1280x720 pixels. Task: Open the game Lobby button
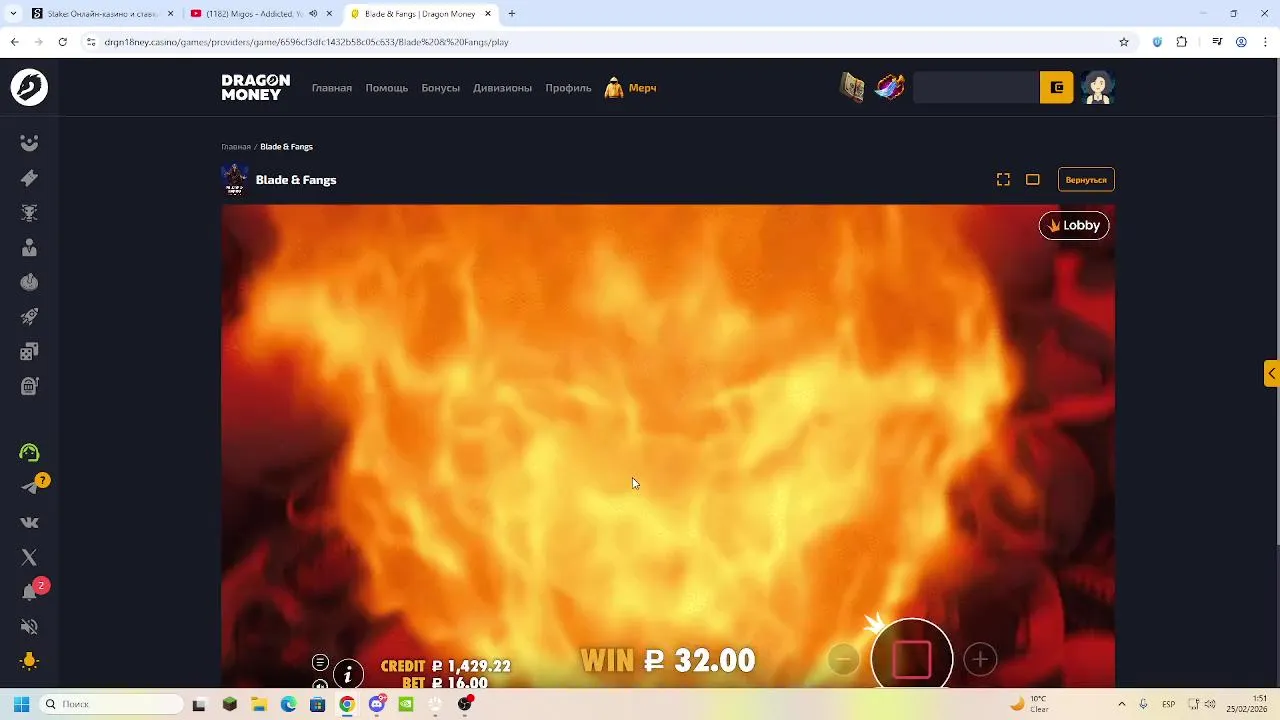click(x=1074, y=225)
